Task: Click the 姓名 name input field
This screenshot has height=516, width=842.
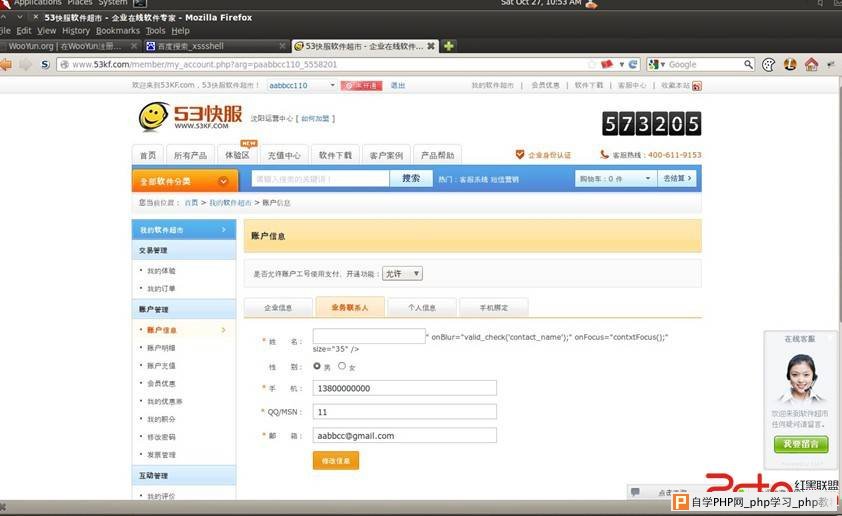Action: 369,337
